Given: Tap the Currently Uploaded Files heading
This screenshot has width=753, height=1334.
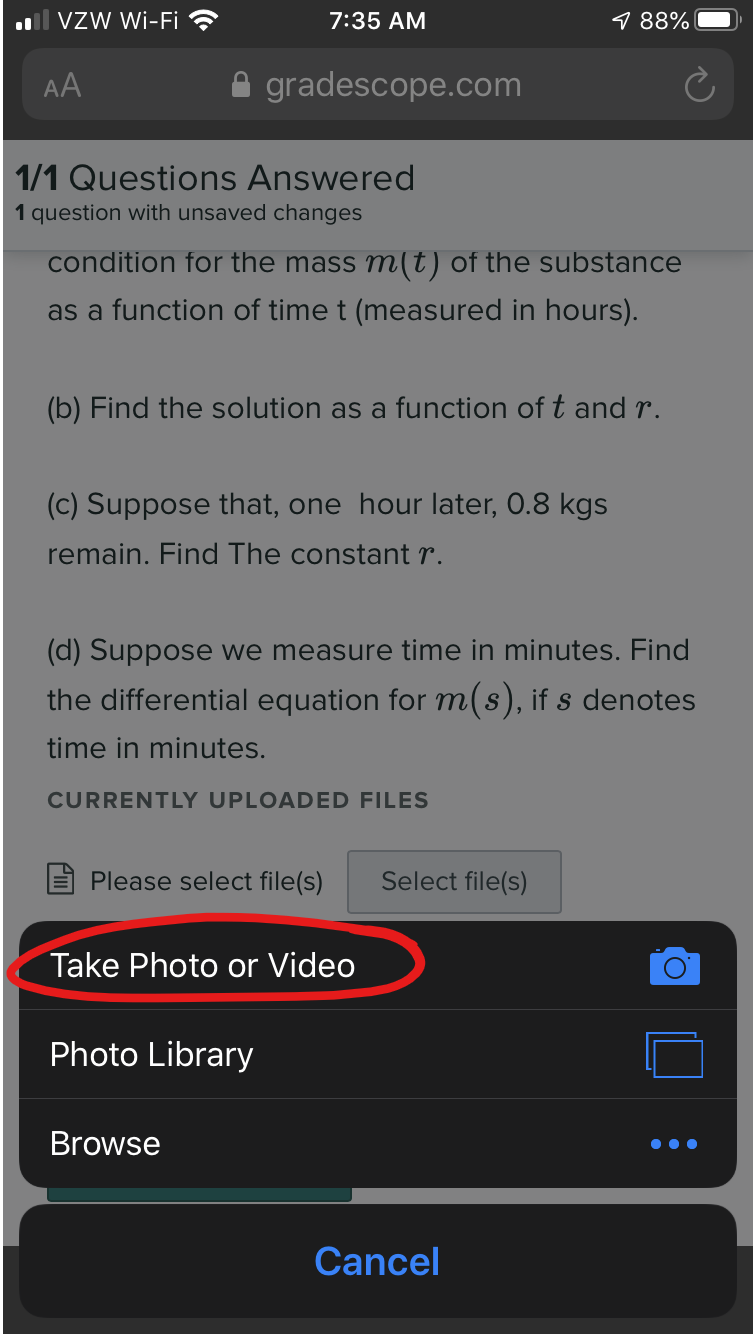Looking at the screenshot, I should point(238,800).
